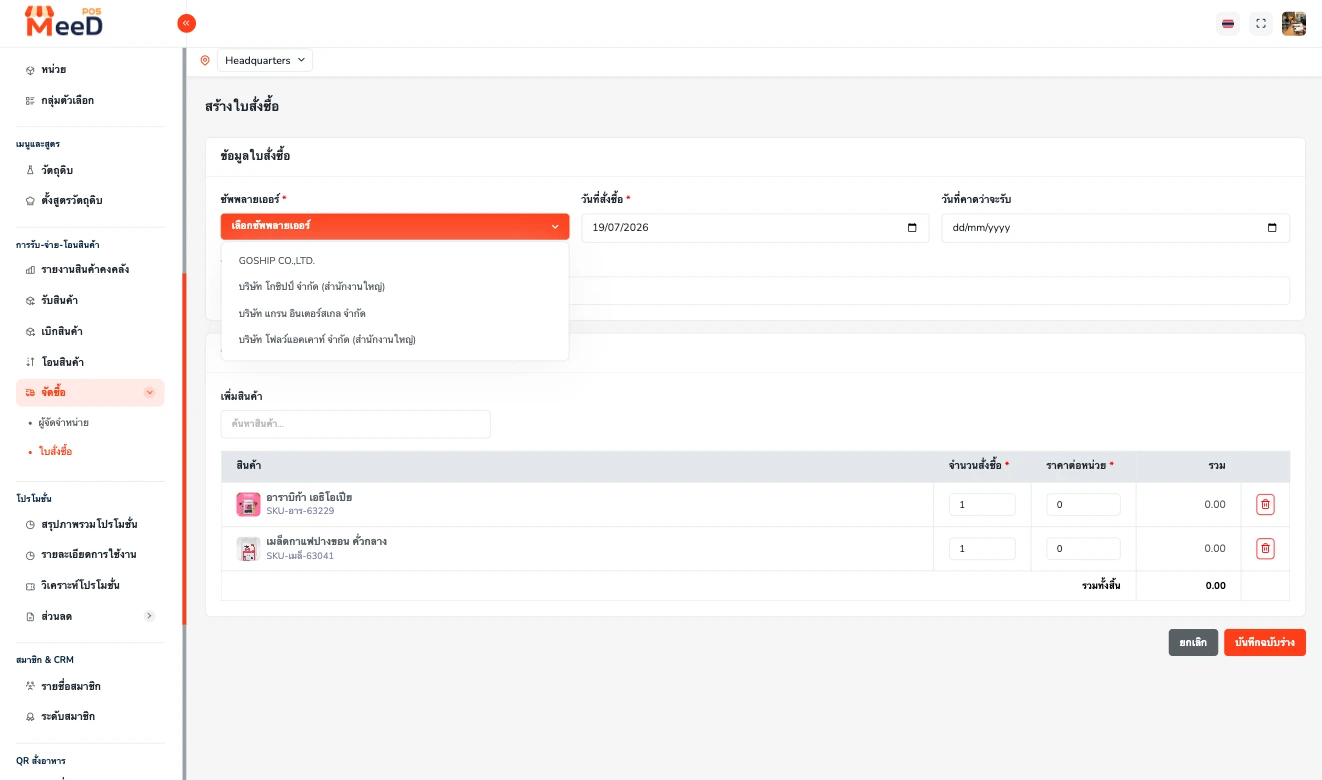Viewport: 1322px width, 780px height.
Task: Close the เลือกซัพพลายเออร์ supplier dropdown
Action: click(395, 227)
